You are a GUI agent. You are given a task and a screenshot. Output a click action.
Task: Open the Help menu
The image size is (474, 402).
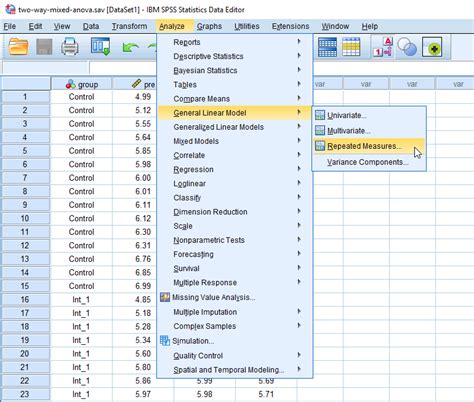pos(370,26)
